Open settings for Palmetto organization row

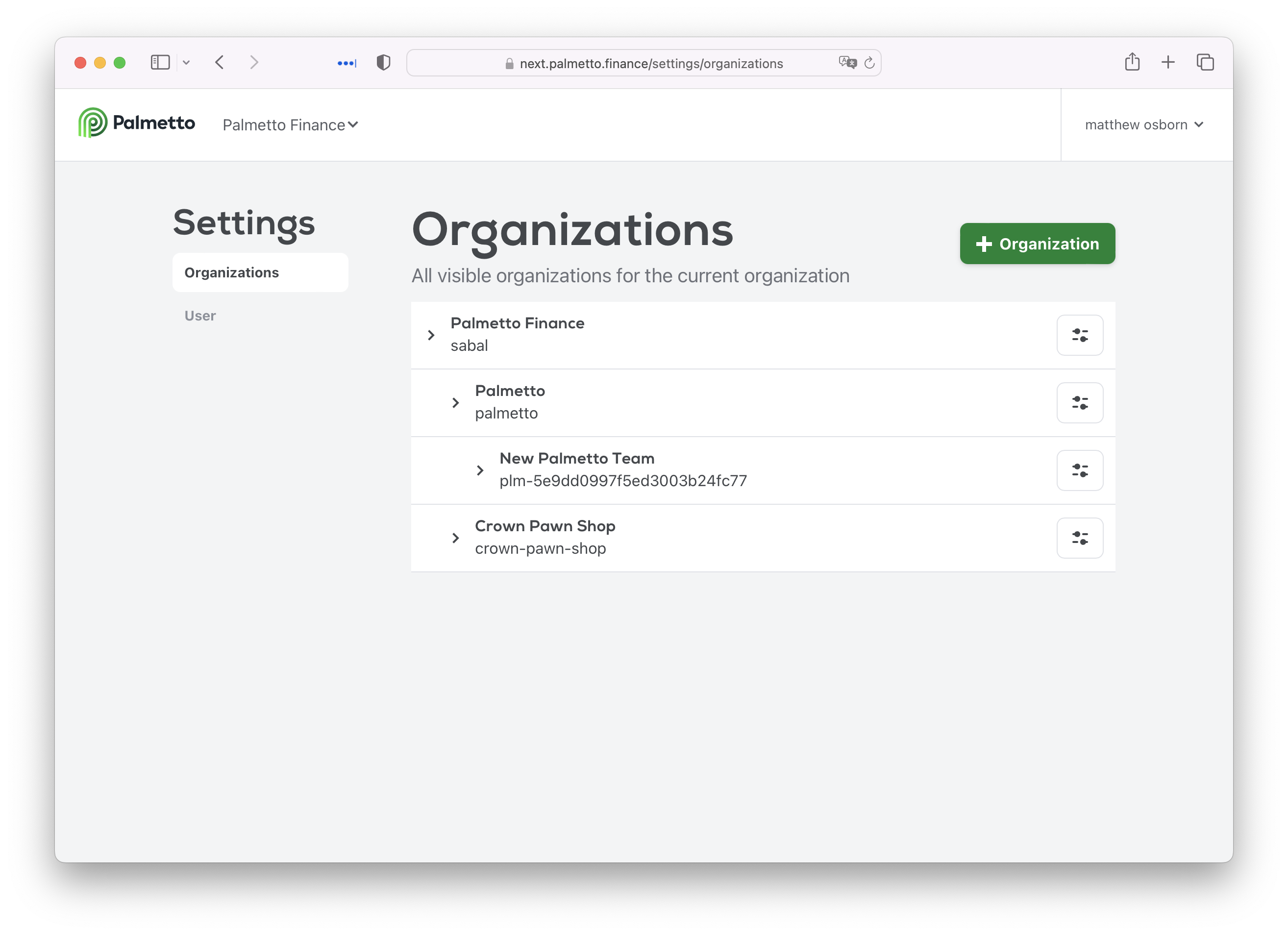1080,402
